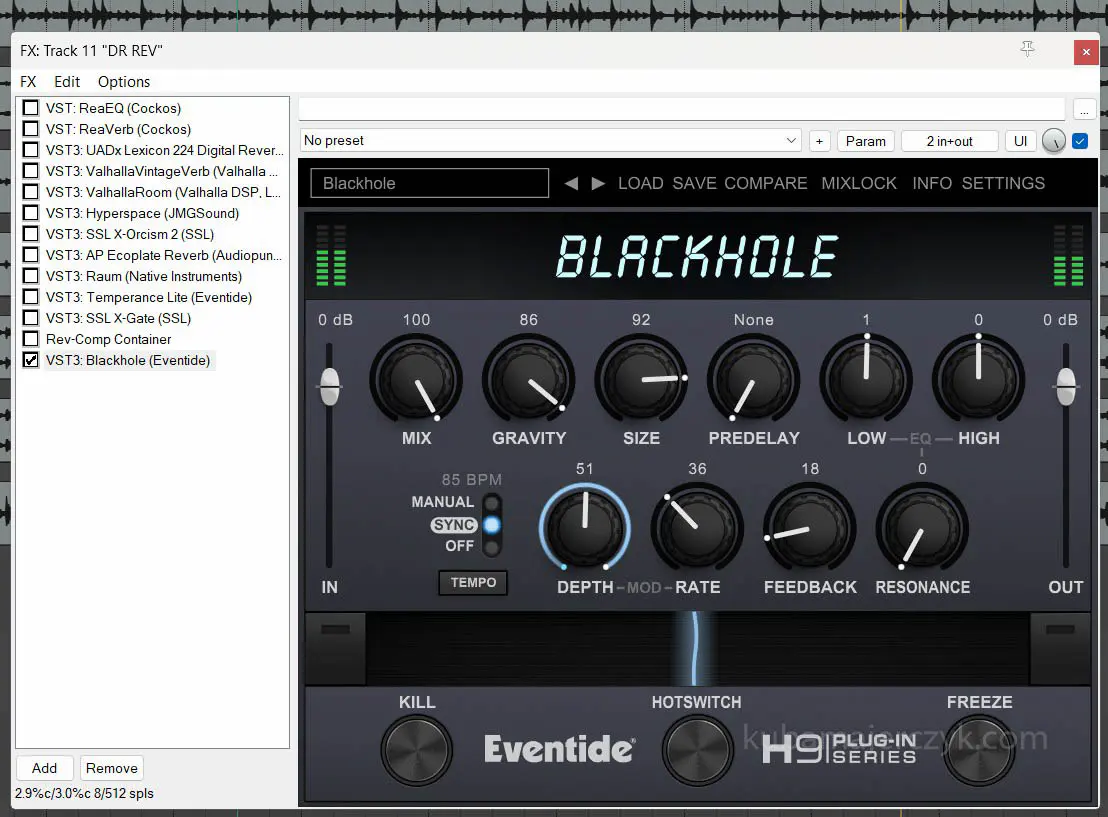Open the Edit menu
Image resolution: width=1108 pixels, height=817 pixels.
tap(67, 82)
